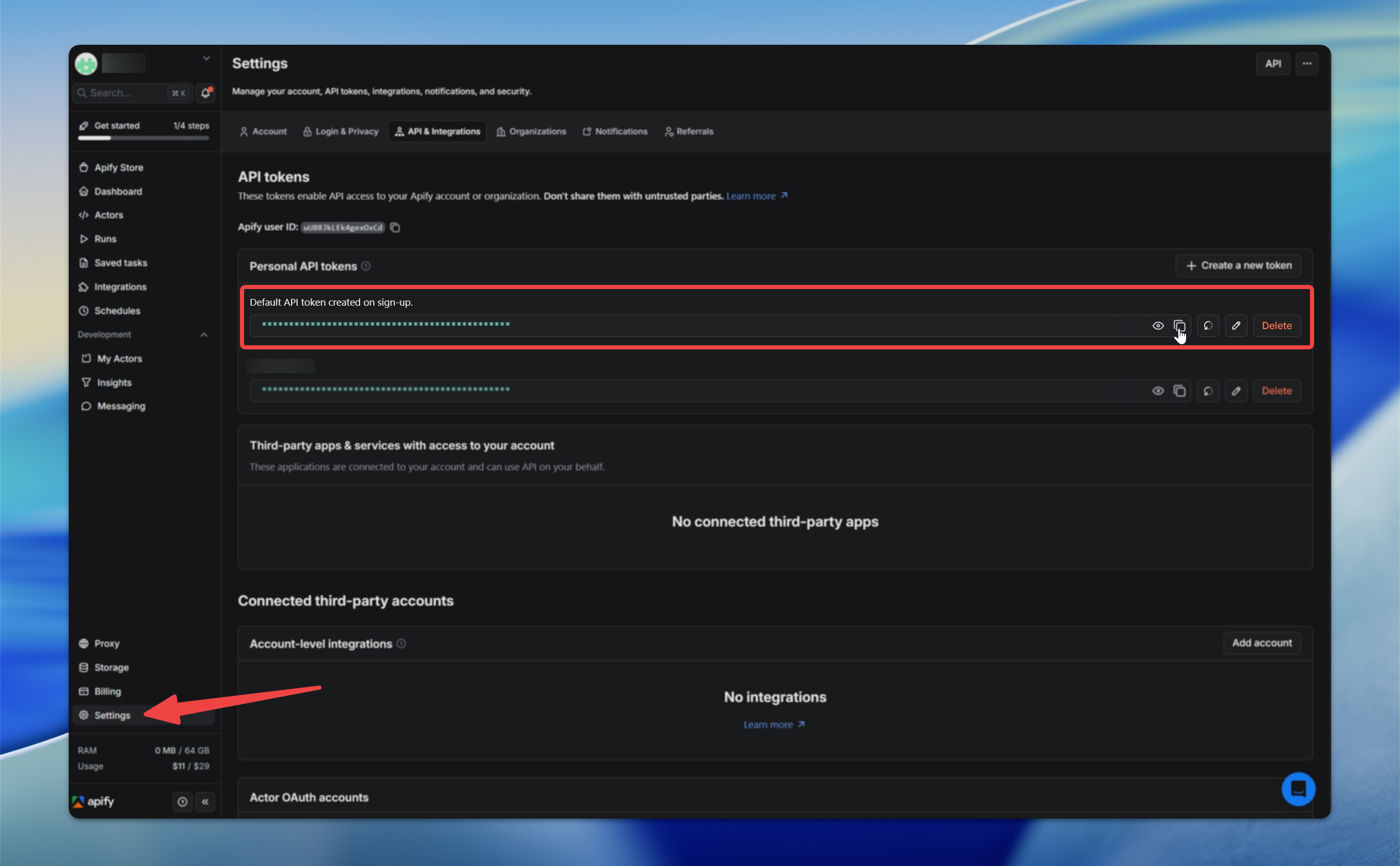Focus the sidebar Search field
This screenshot has height=866, width=1400.
tap(133, 93)
